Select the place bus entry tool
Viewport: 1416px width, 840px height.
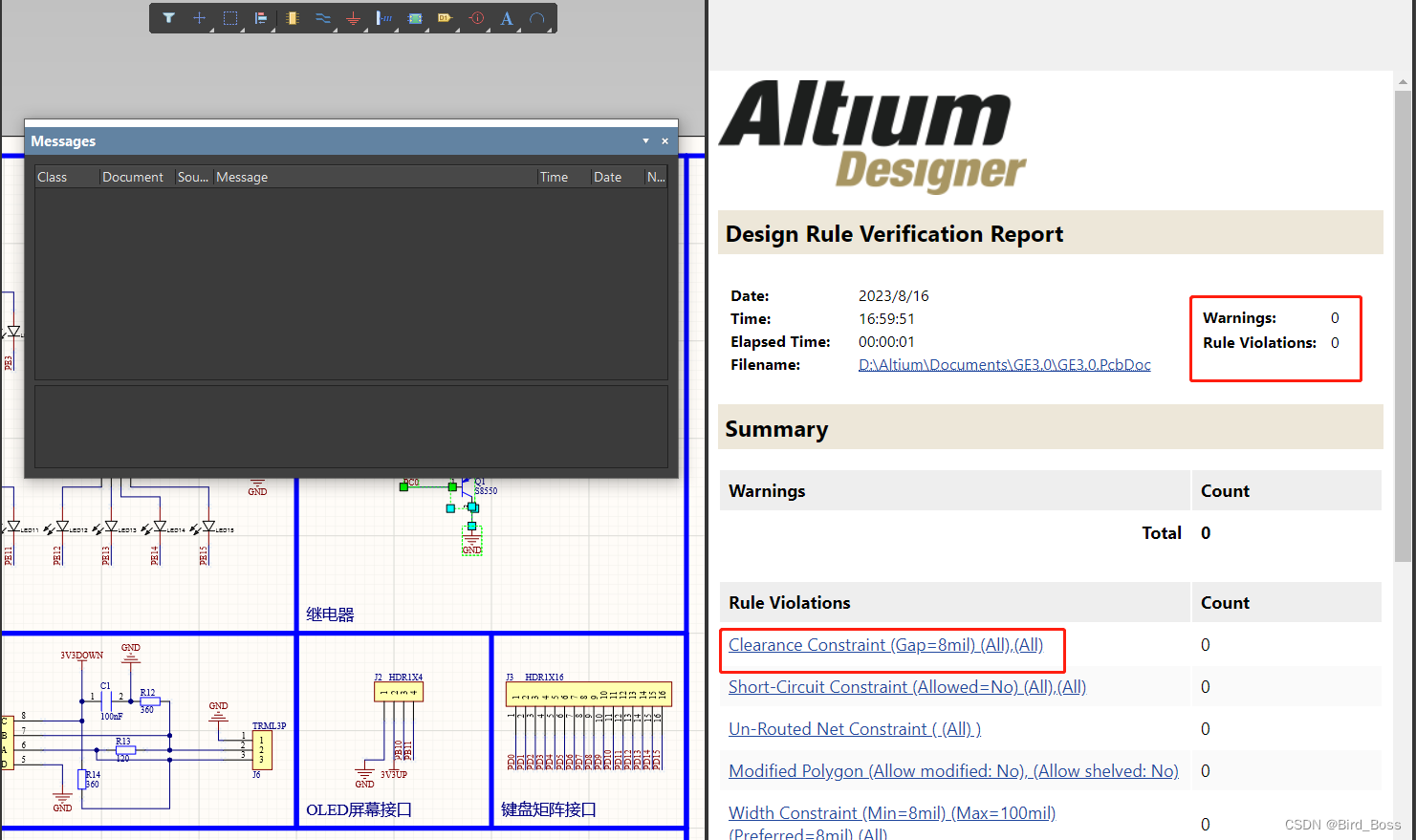click(384, 18)
